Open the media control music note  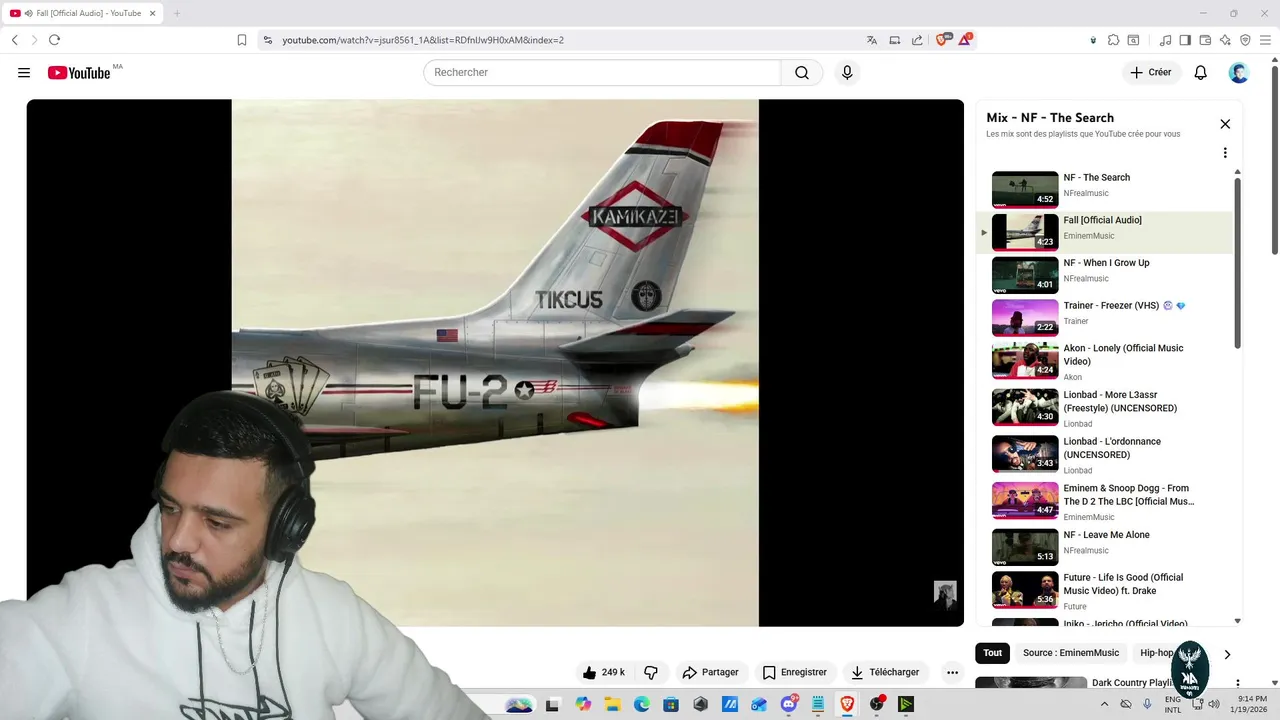tap(1165, 40)
